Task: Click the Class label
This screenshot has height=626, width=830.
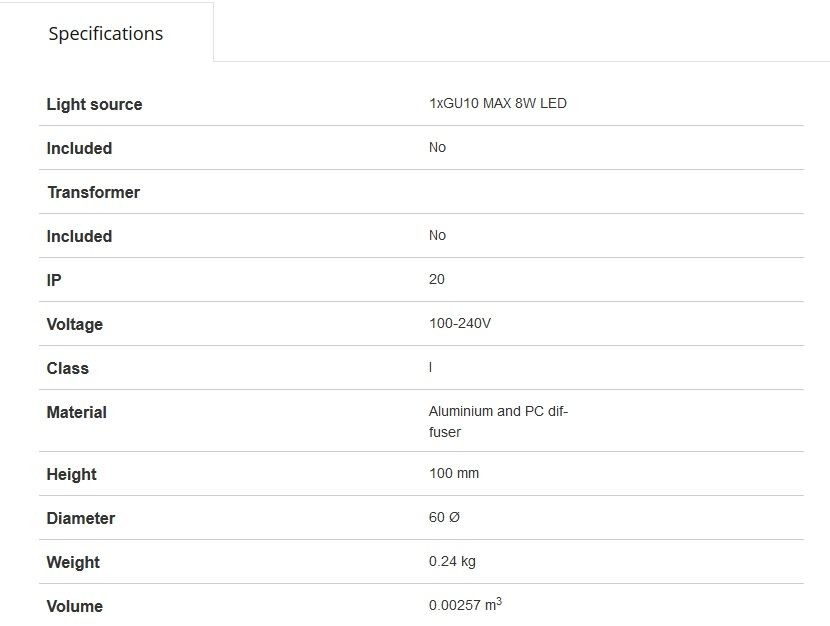Action: (x=67, y=368)
